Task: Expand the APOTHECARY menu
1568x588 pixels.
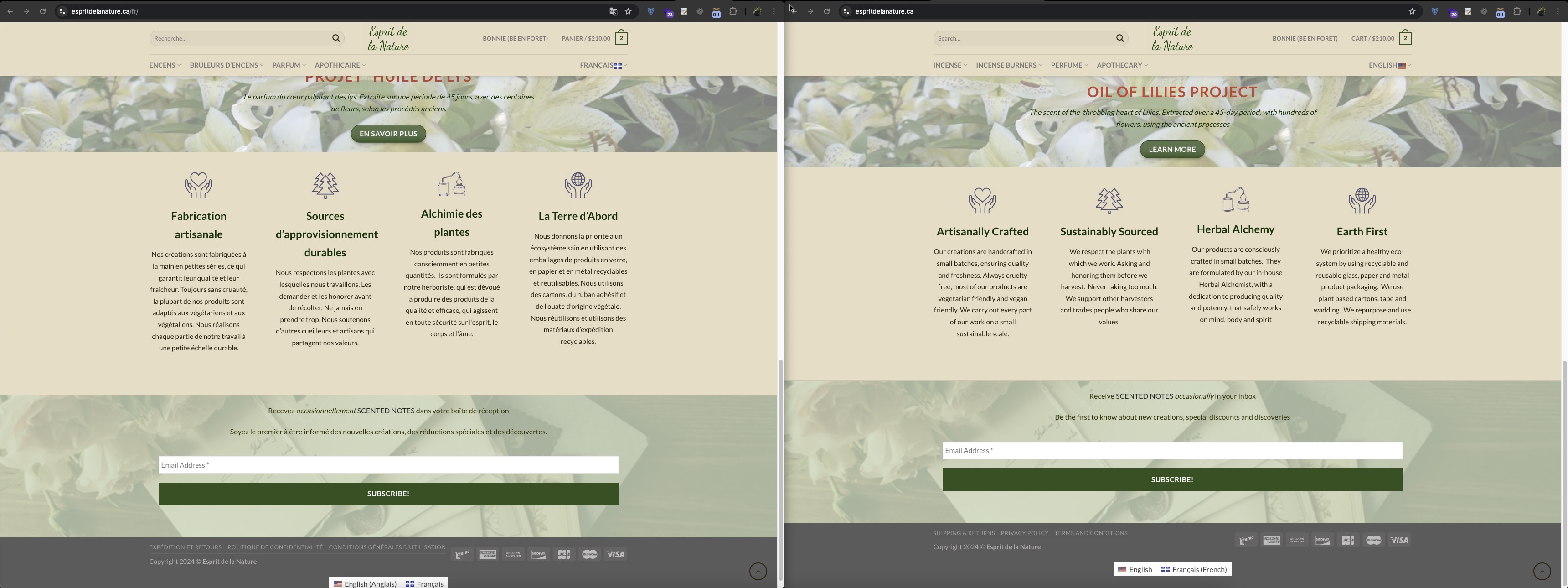Action: coord(1122,65)
